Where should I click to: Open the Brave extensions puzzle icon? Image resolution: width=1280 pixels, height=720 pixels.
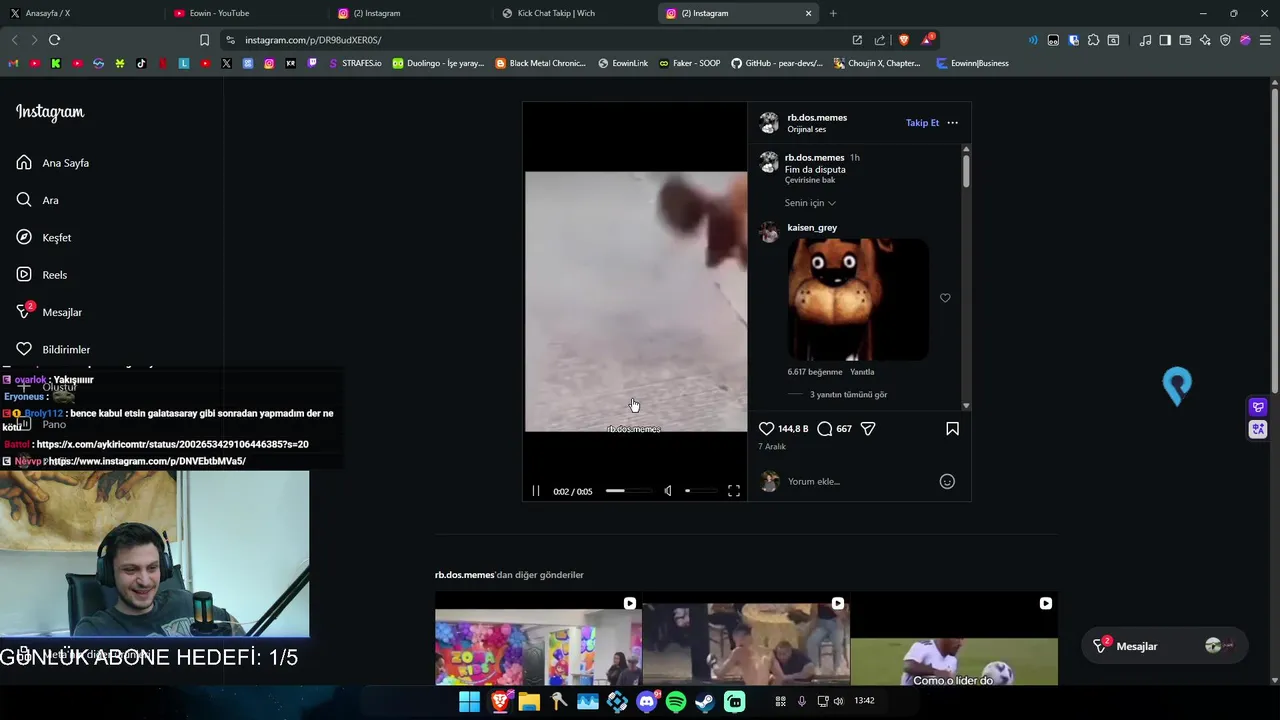1093,40
